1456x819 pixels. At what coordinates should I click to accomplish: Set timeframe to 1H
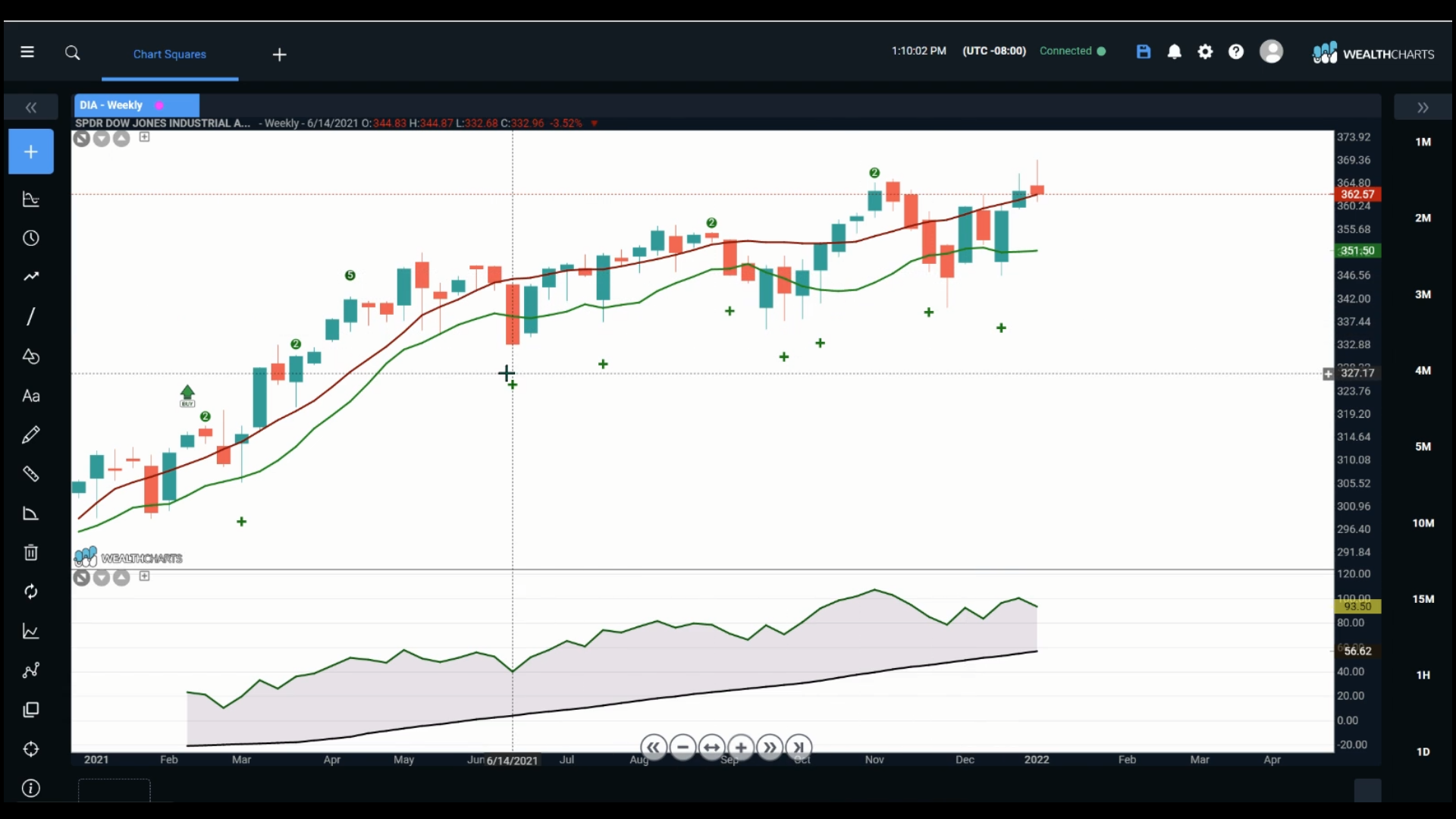(x=1423, y=675)
